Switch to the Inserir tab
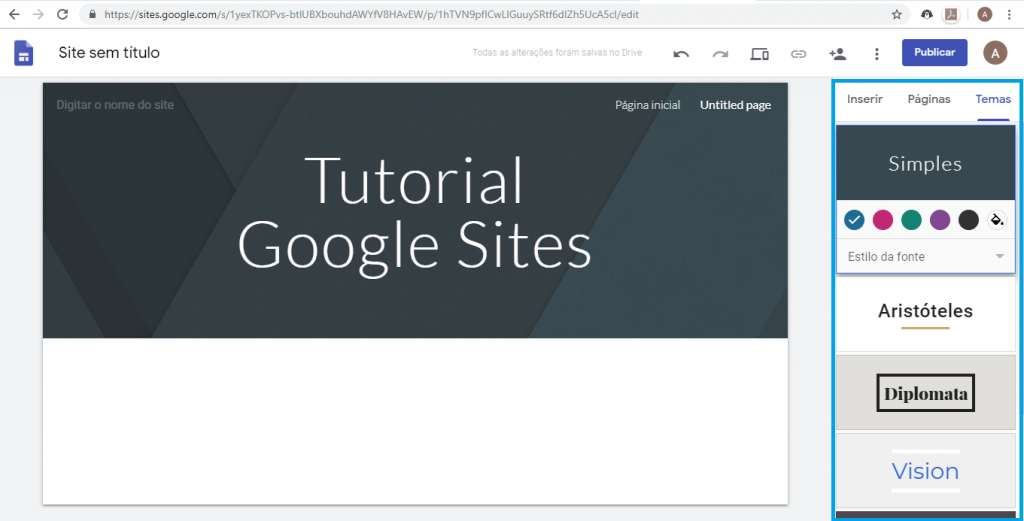 point(865,99)
